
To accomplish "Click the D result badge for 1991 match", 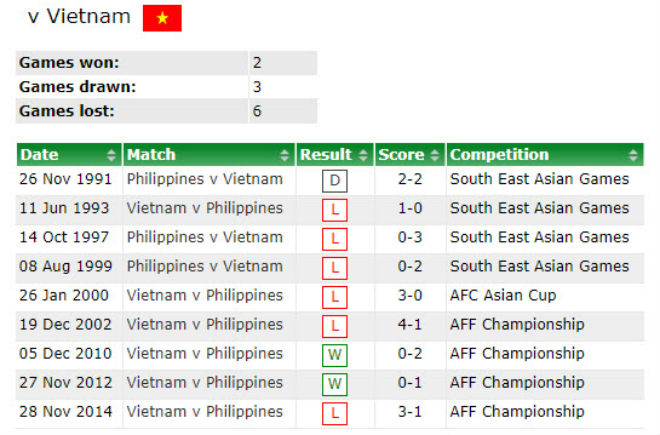I will 333,182.
